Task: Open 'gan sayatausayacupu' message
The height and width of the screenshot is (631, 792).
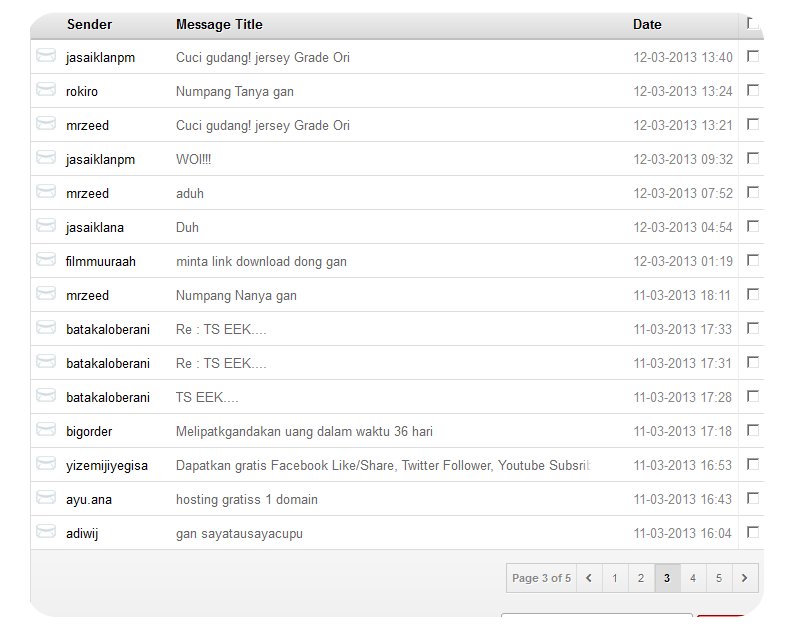Action: point(239,534)
